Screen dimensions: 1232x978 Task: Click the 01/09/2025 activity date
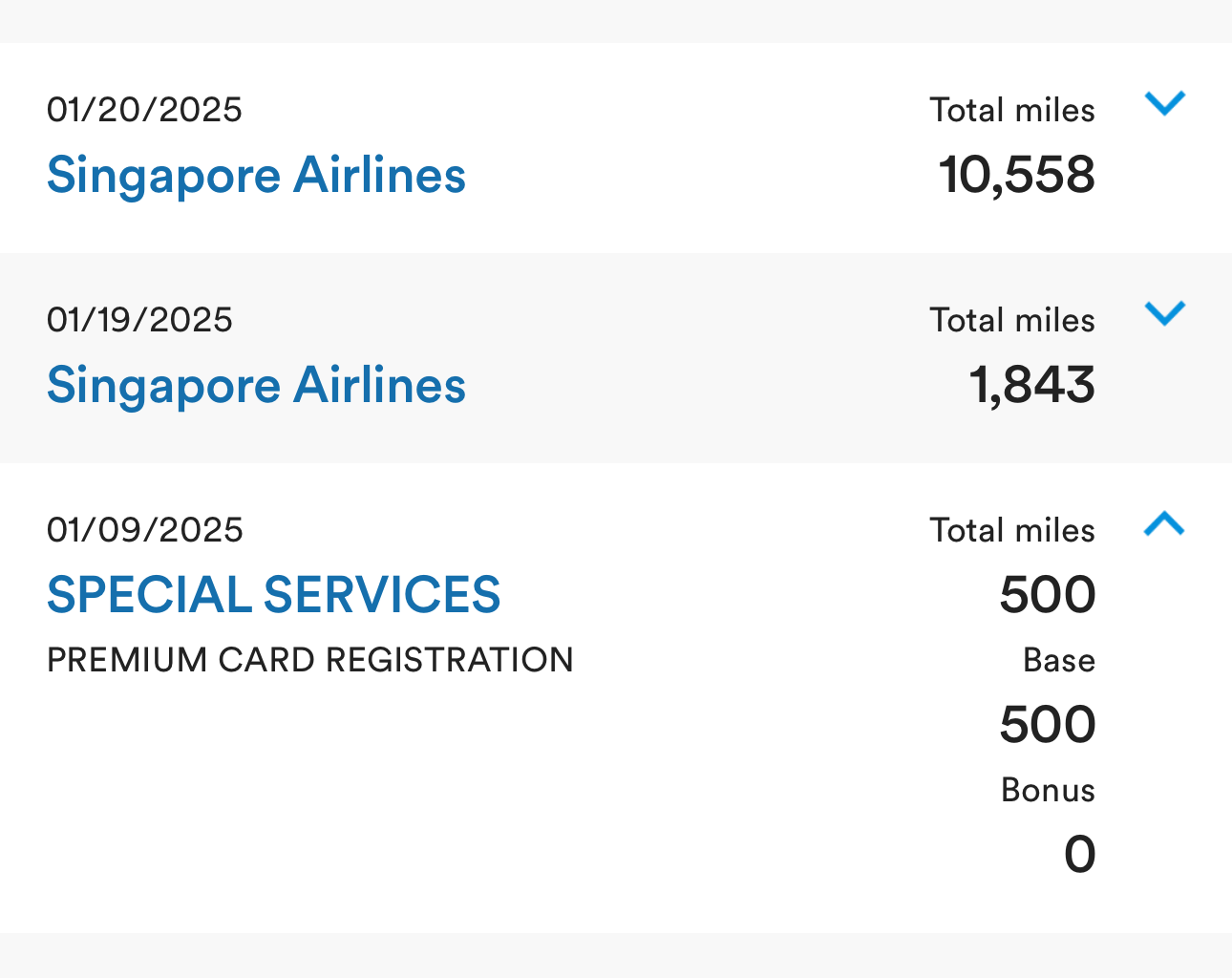(145, 530)
